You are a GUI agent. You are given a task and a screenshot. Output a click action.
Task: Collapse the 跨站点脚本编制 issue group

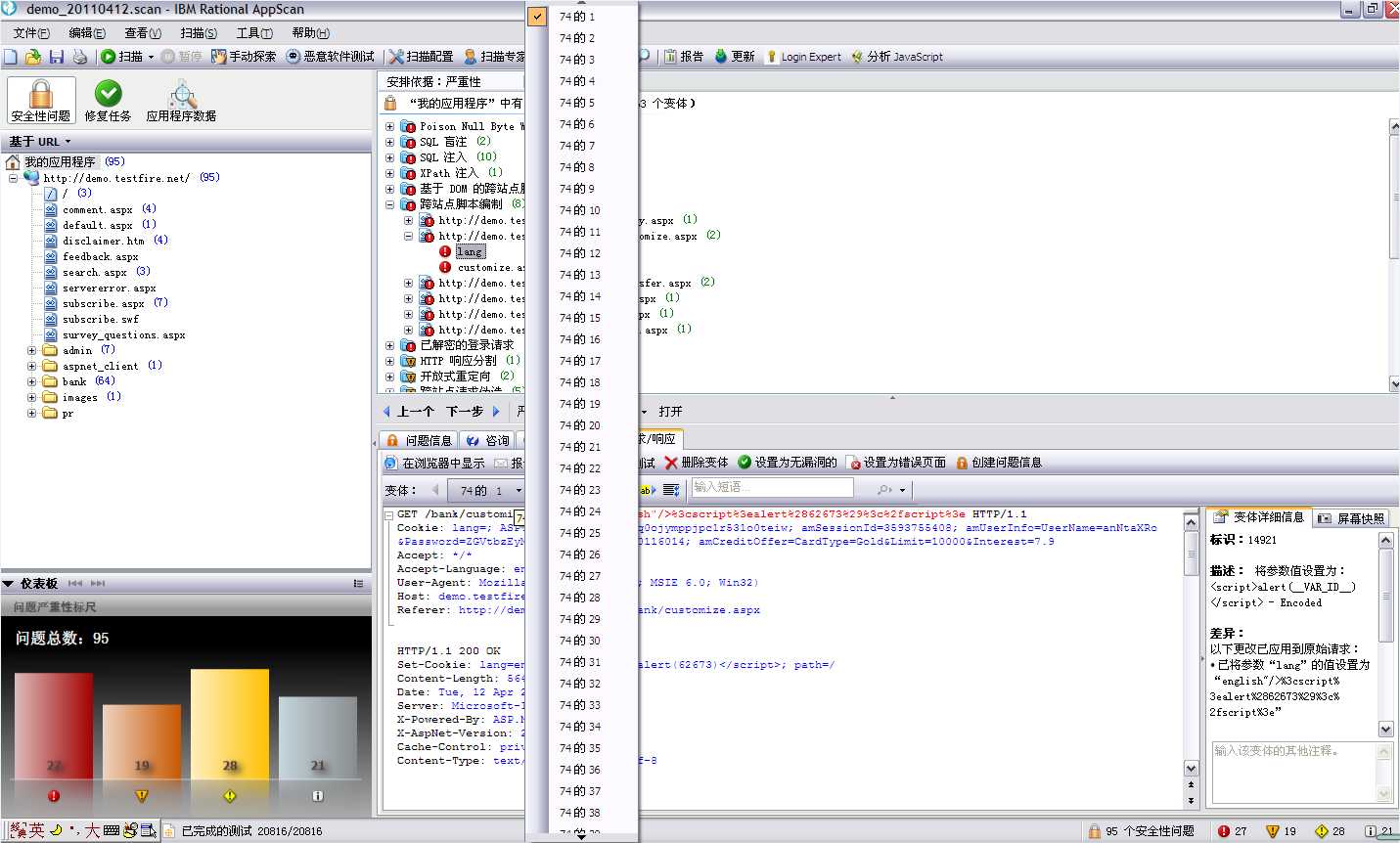click(389, 204)
